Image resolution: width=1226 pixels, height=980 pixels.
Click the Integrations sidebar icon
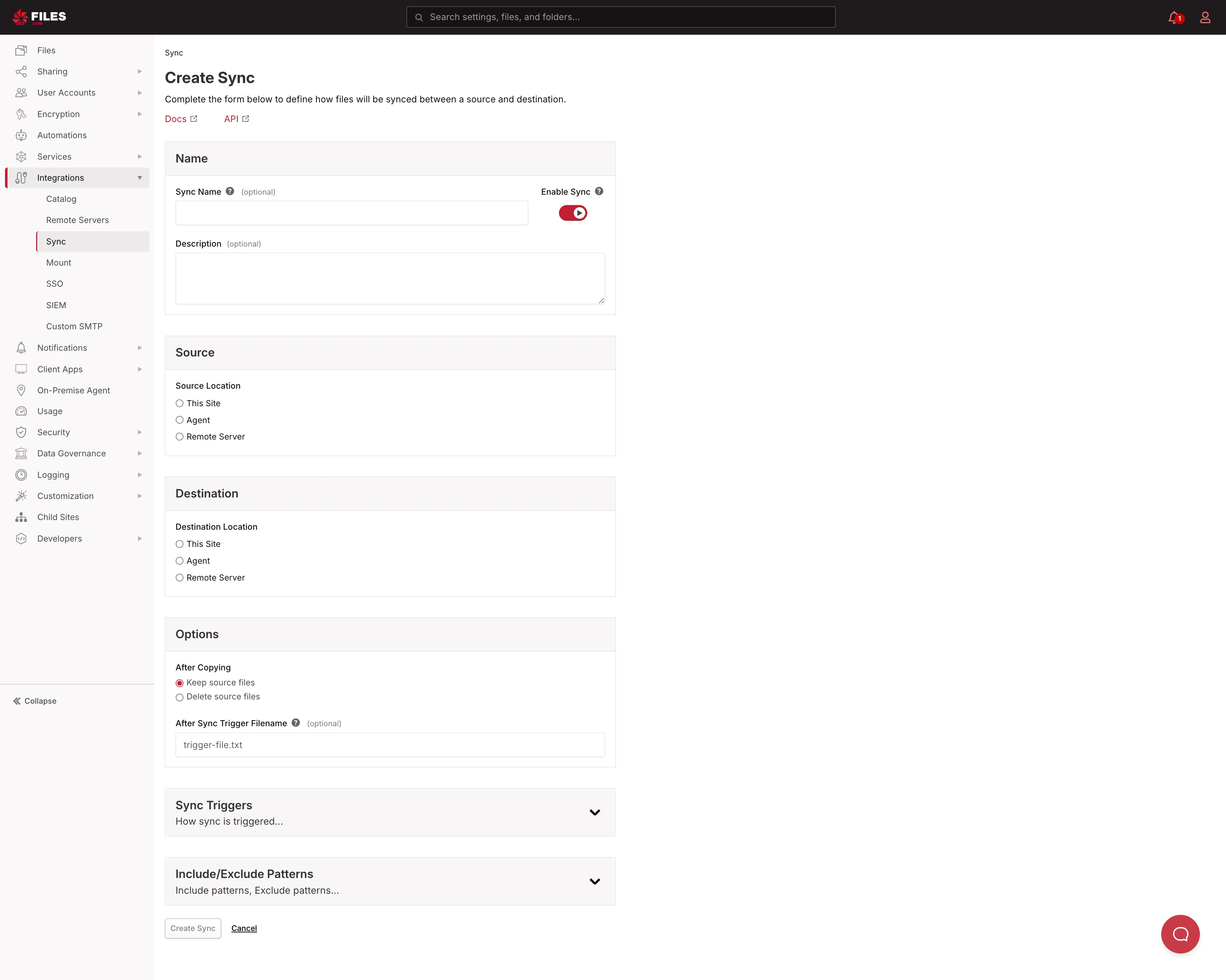[21, 178]
